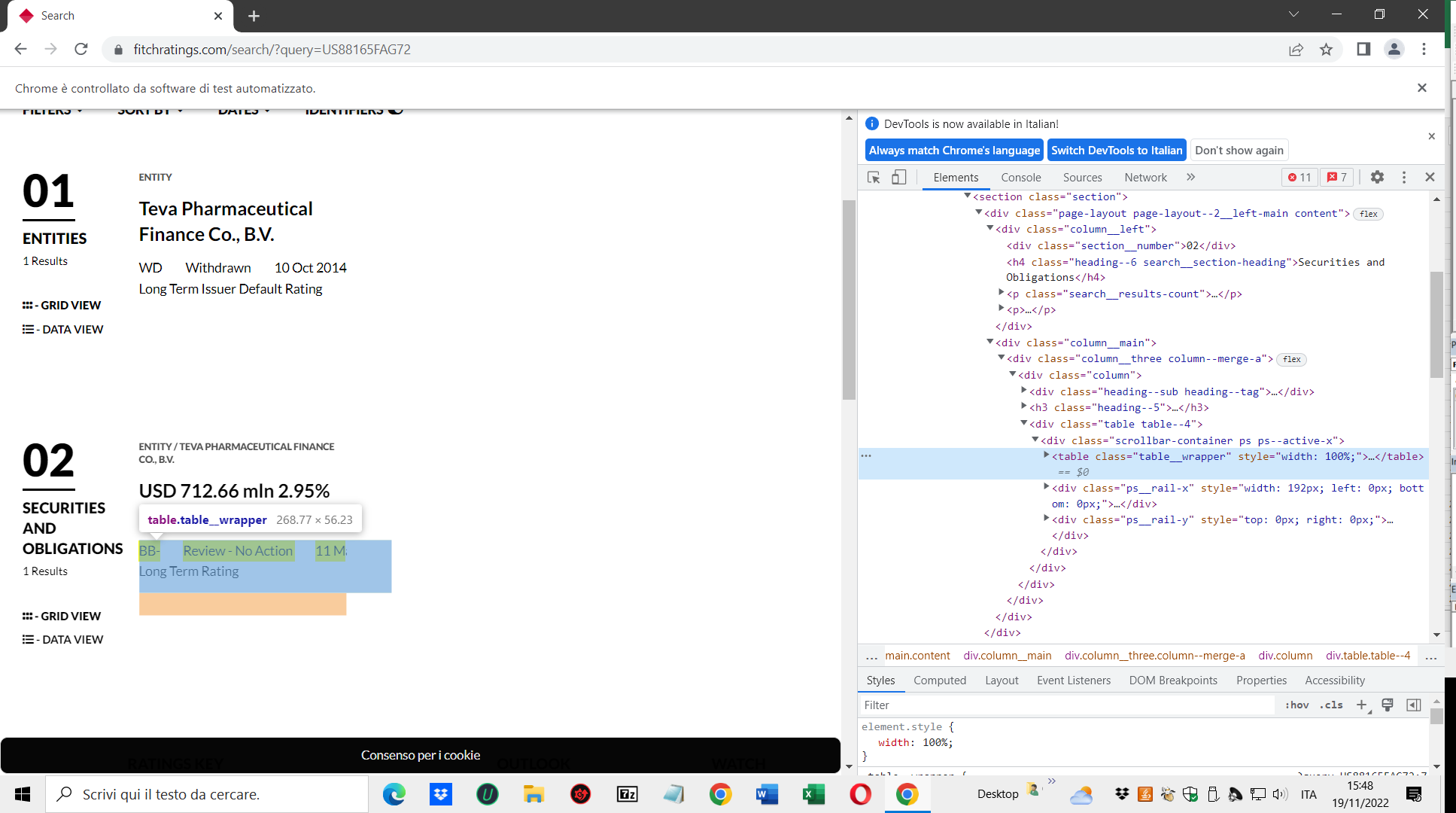Viewport: 1456px width, 813px height.
Task: Open the Windows Start menu
Action: [x=23, y=793]
